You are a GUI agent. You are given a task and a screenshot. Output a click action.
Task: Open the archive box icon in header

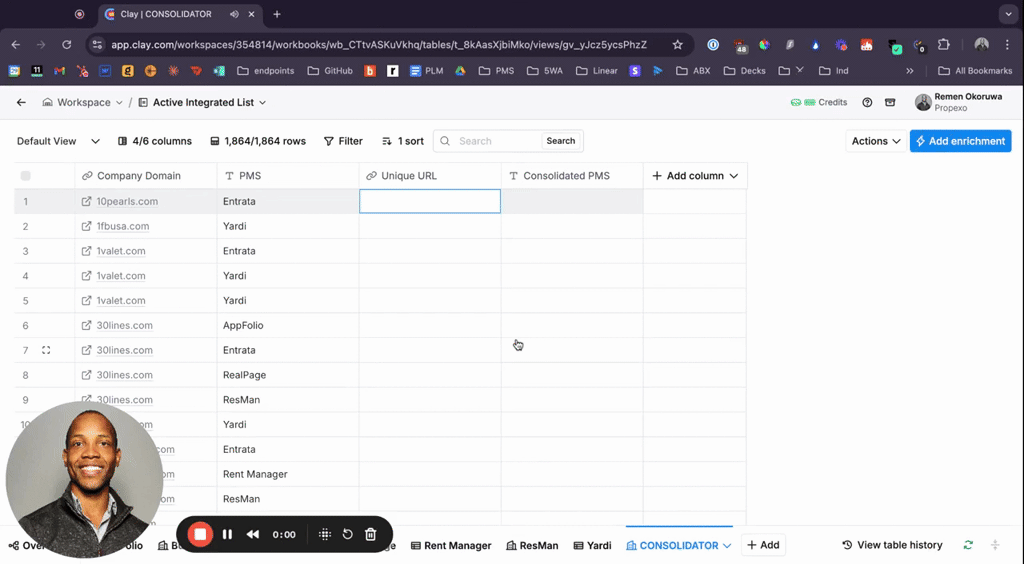pyautogui.click(x=890, y=102)
